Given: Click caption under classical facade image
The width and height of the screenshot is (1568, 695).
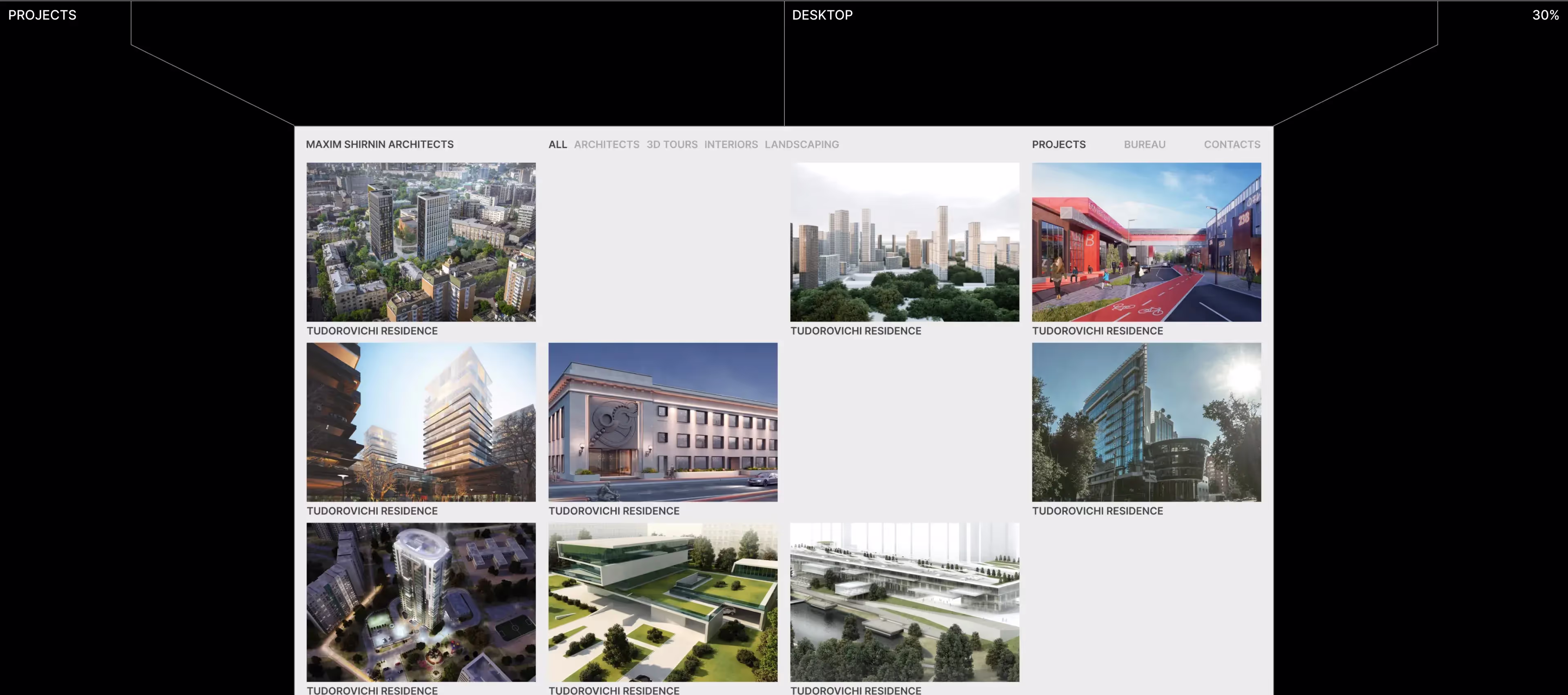Looking at the screenshot, I should (614, 510).
